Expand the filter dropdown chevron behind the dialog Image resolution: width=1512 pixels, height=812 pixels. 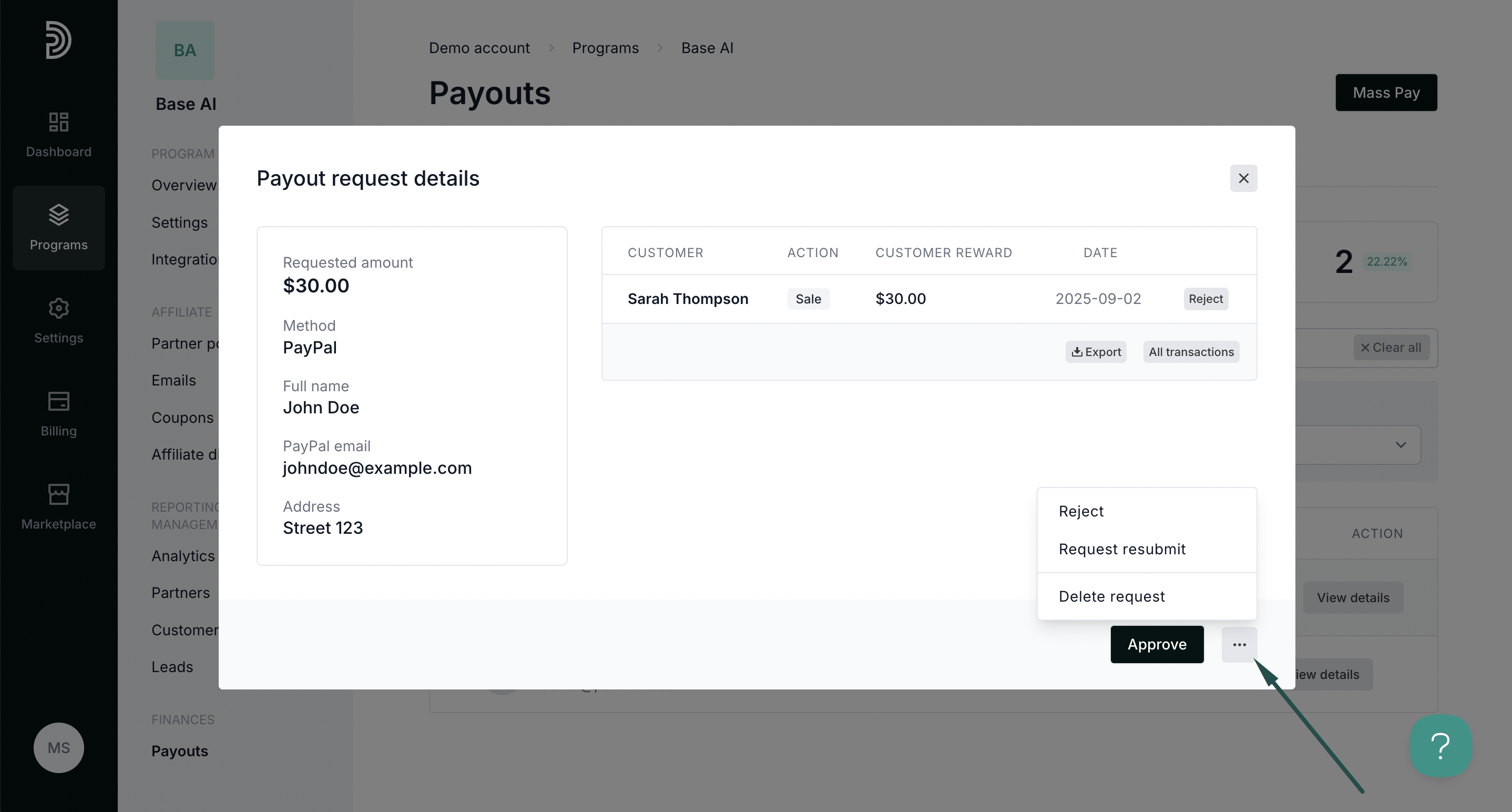1401,444
